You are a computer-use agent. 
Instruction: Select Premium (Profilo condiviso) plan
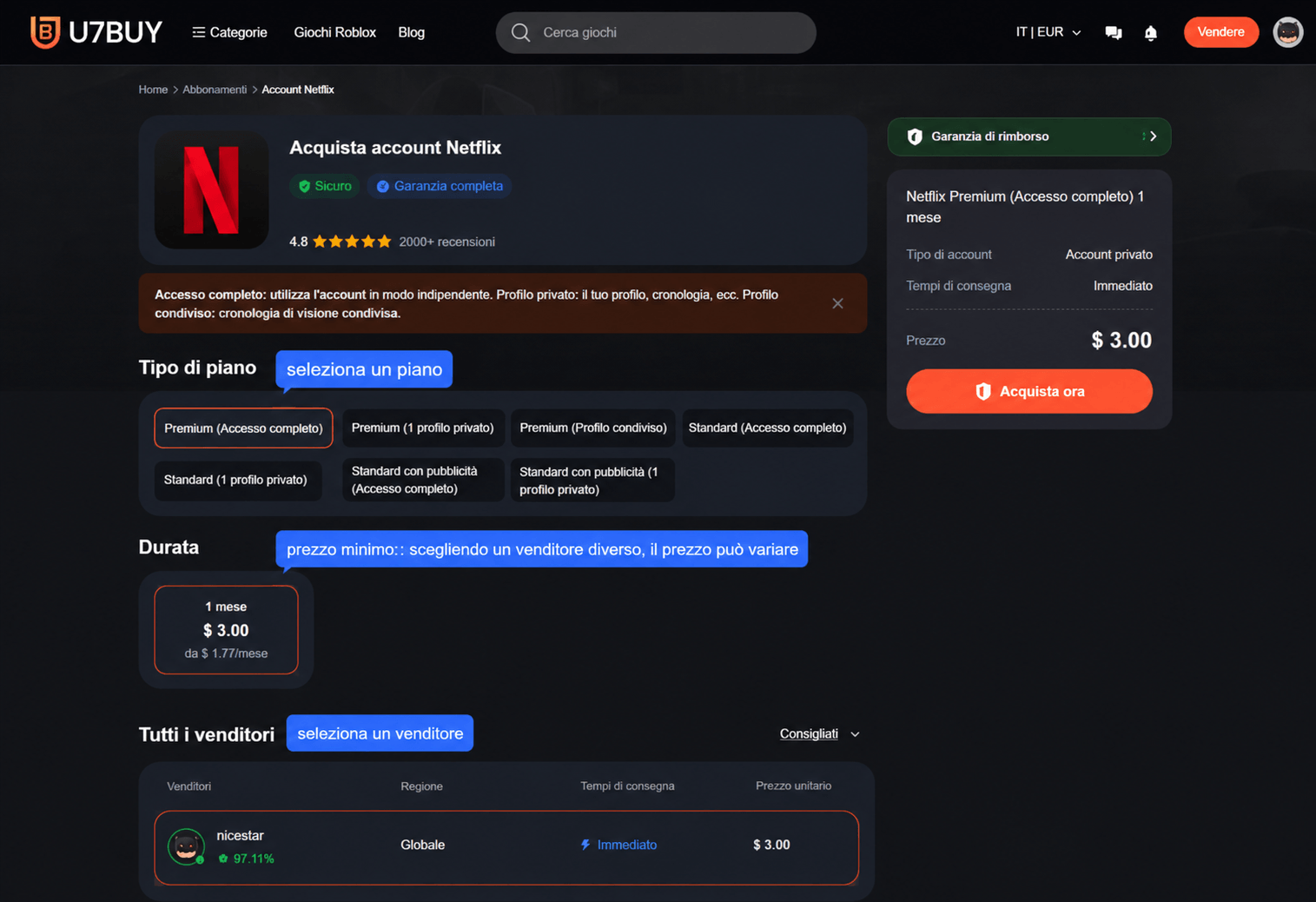[593, 428]
